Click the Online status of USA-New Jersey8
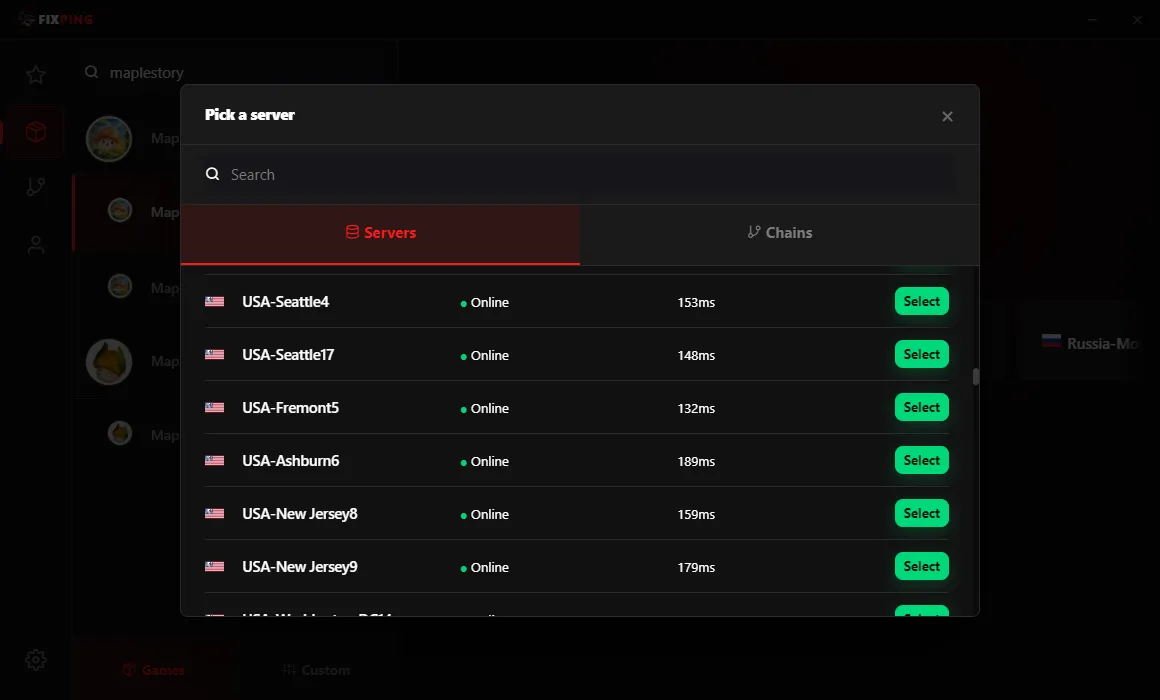 (x=485, y=514)
